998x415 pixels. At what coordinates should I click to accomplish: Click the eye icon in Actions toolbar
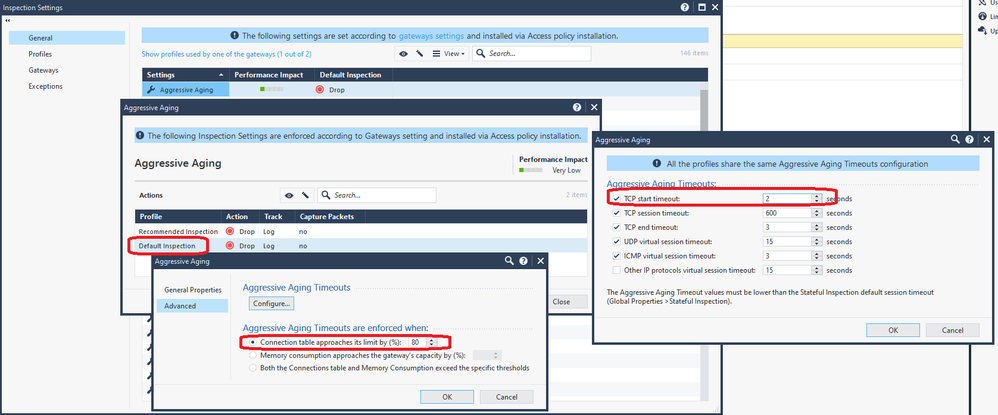(x=289, y=195)
